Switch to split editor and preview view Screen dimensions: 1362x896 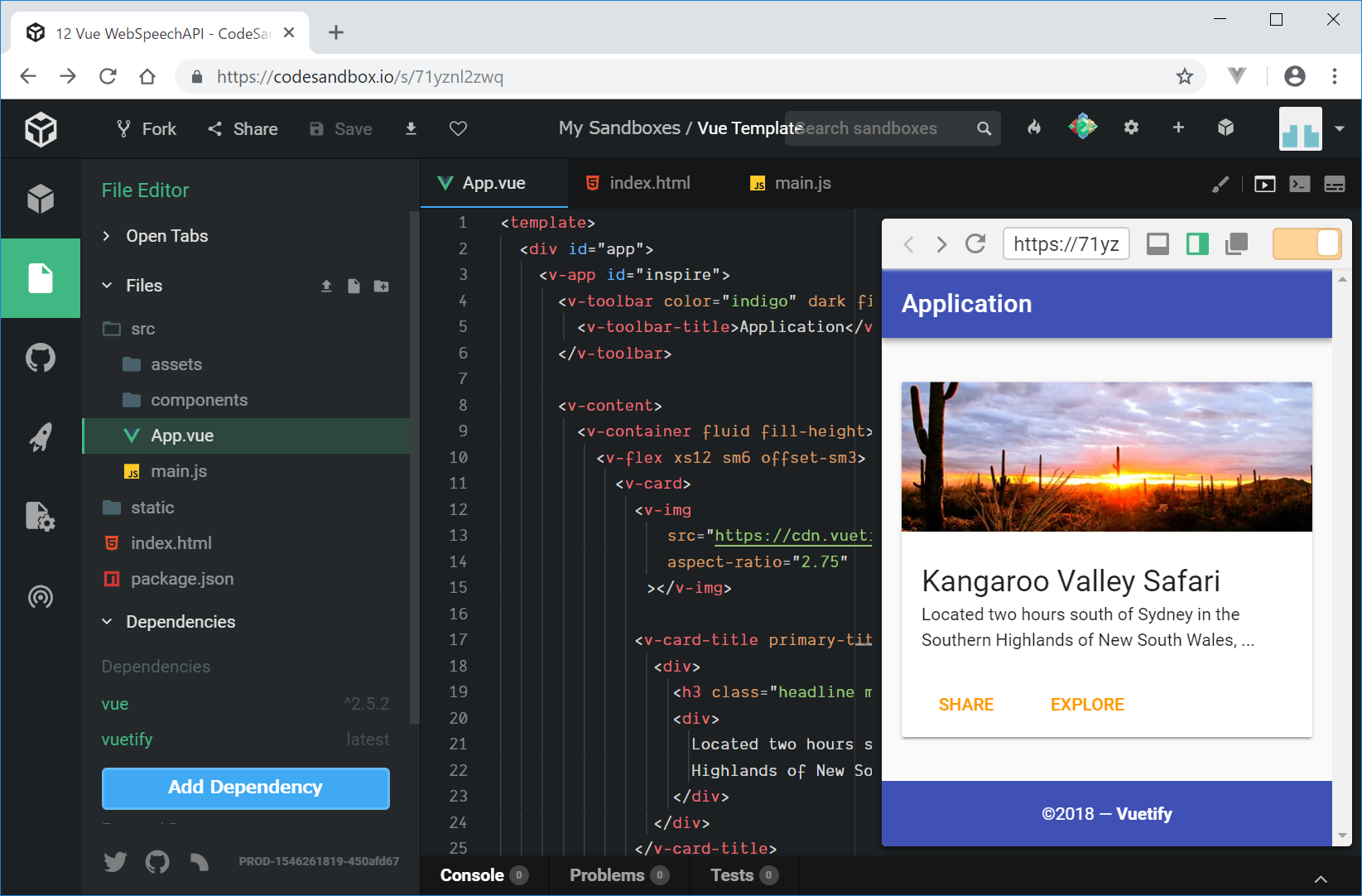click(1197, 243)
